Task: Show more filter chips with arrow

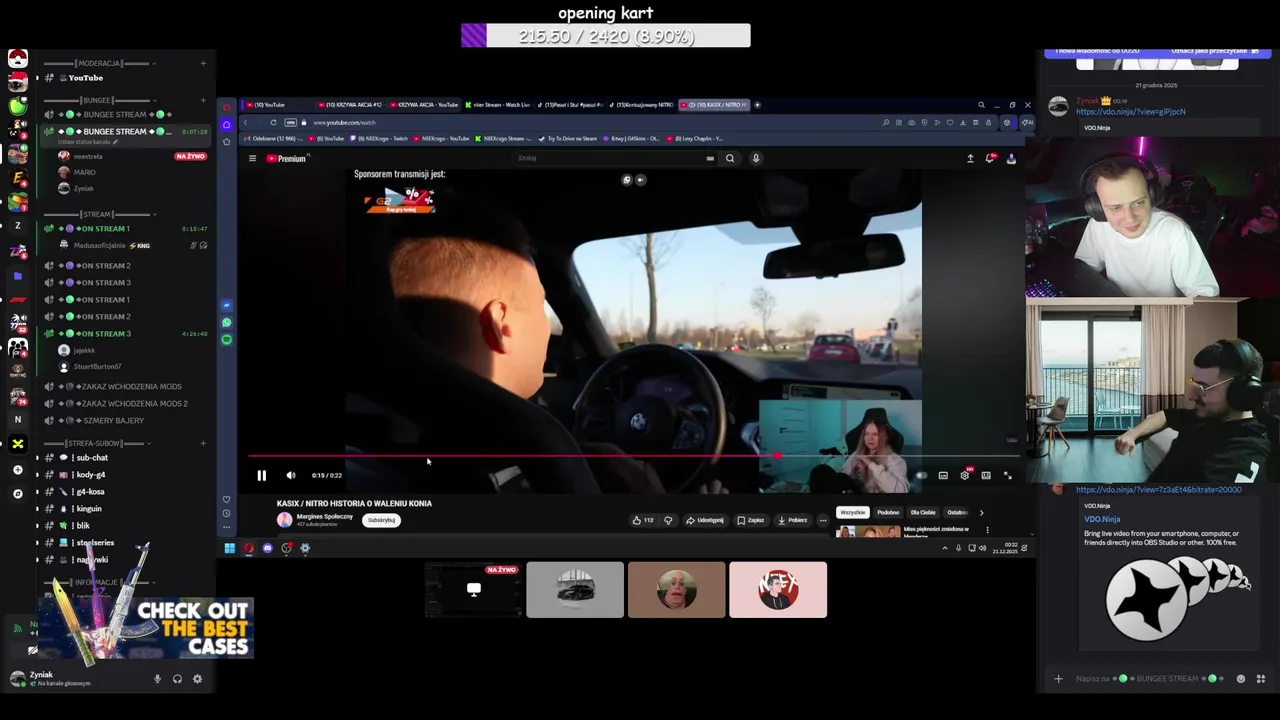Action: [981, 512]
